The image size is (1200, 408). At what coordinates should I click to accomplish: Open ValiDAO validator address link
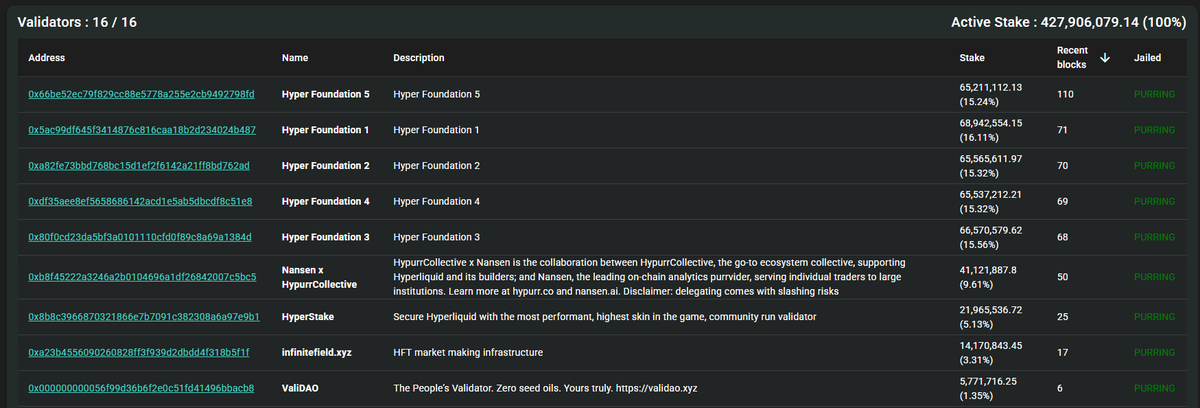tap(141, 388)
